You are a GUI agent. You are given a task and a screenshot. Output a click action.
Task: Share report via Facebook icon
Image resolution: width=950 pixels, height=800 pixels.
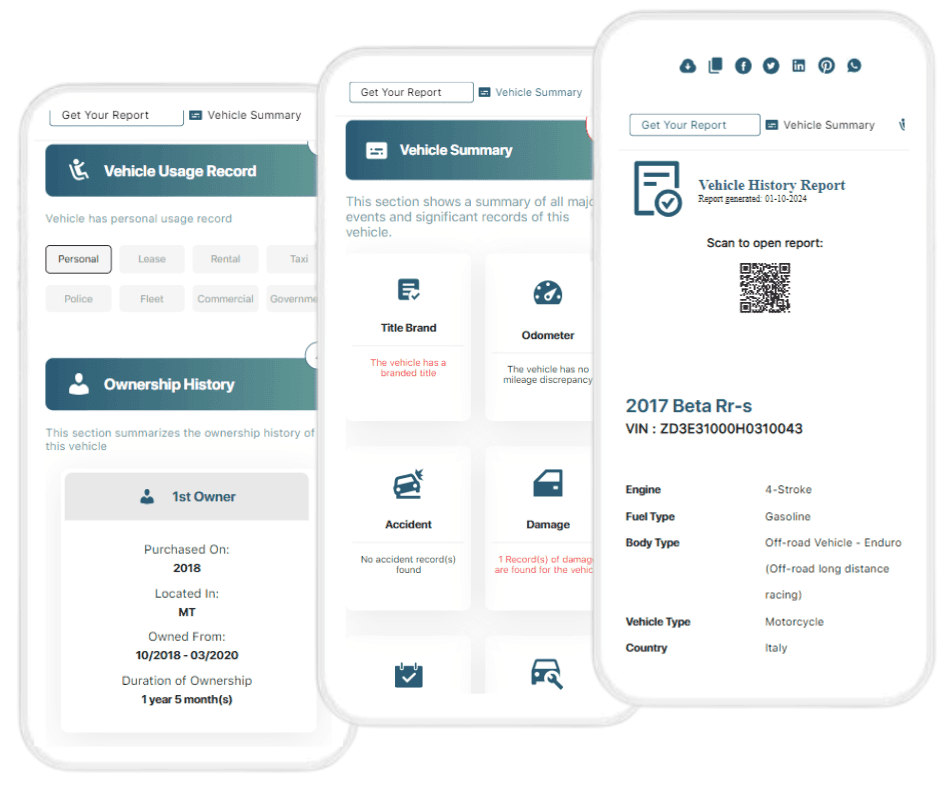coord(743,66)
